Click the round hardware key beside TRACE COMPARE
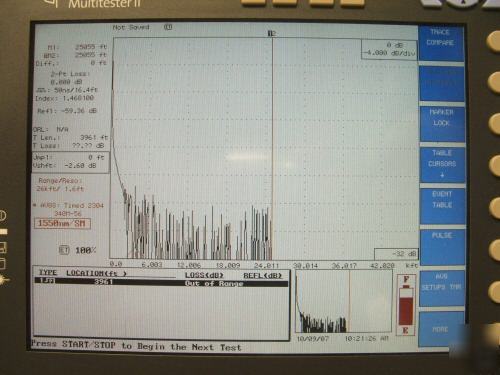The image size is (500, 375). click(x=494, y=42)
